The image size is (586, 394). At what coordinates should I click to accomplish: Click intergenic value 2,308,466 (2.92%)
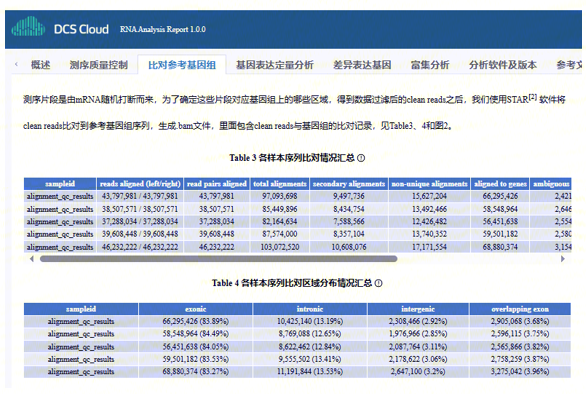(x=418, y=321)
